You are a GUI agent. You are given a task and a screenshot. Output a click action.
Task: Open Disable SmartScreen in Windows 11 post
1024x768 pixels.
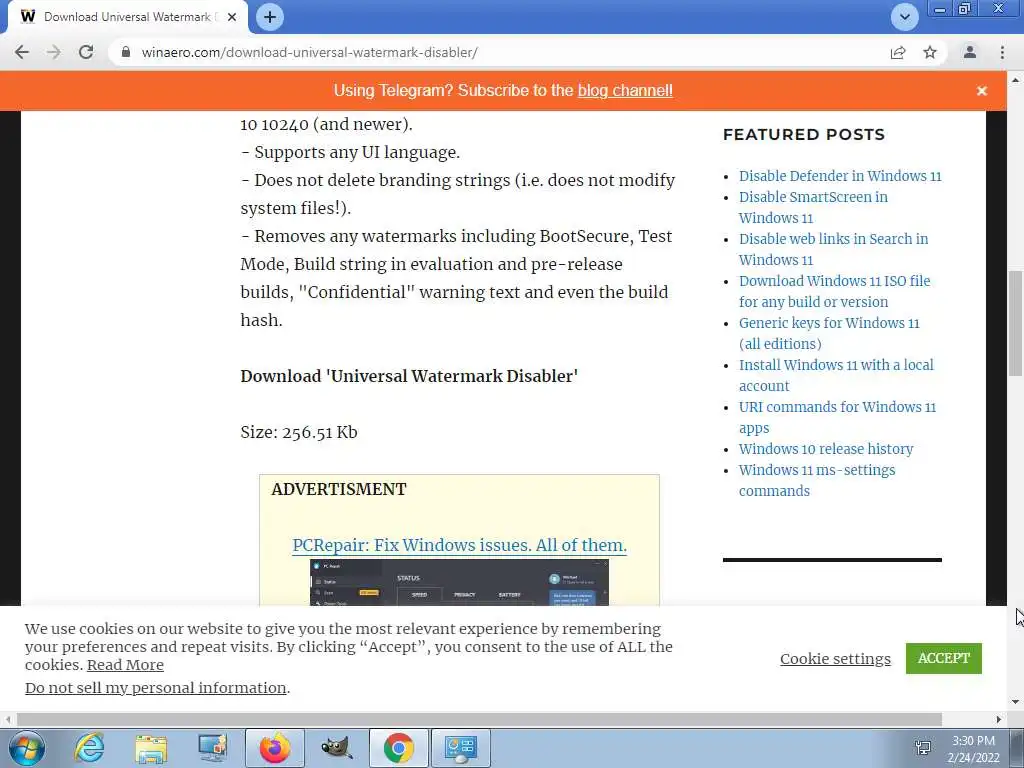pyautogui.click(x=813, y=208)
